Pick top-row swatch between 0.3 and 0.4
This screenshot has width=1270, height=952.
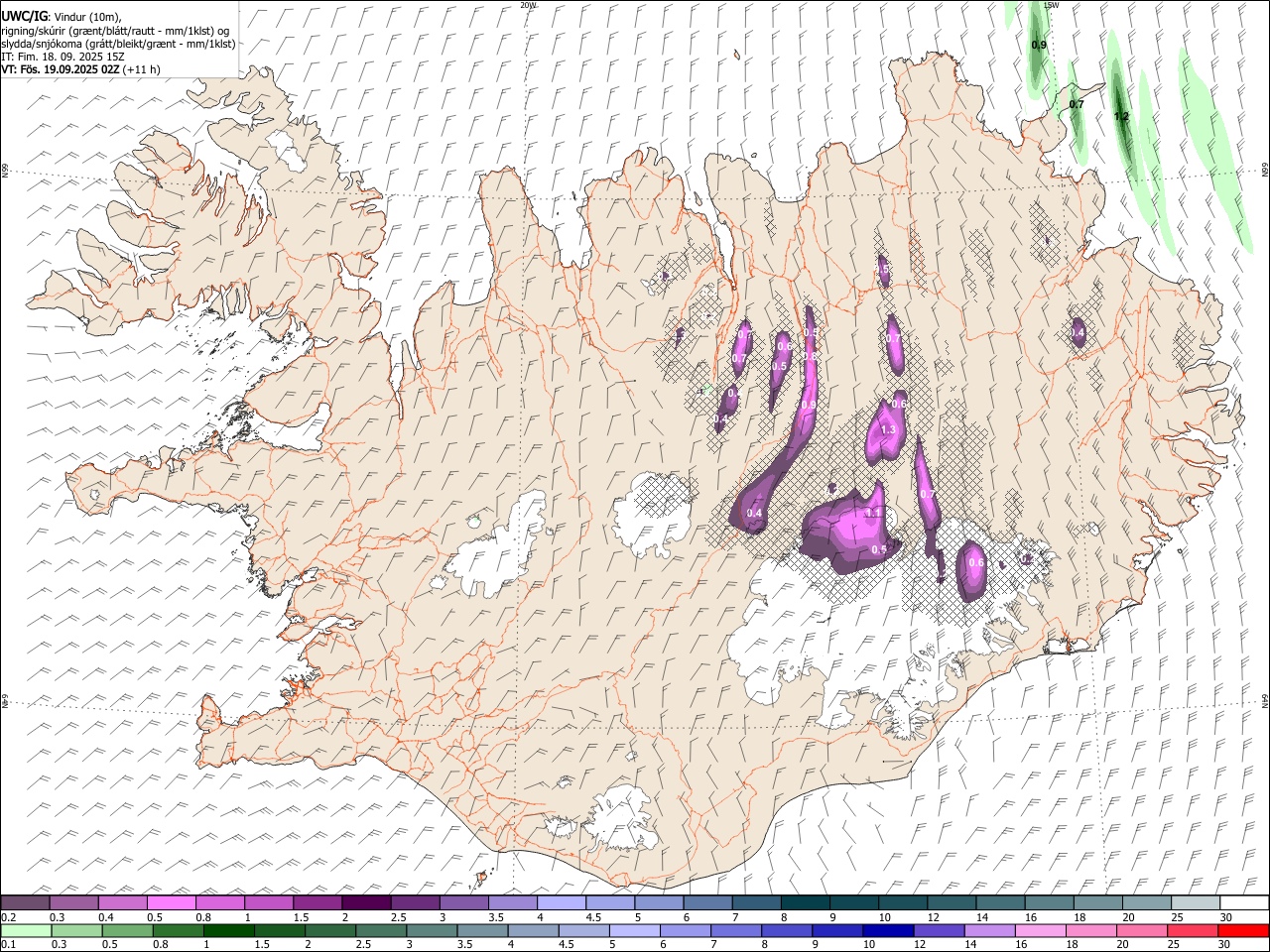73,902
